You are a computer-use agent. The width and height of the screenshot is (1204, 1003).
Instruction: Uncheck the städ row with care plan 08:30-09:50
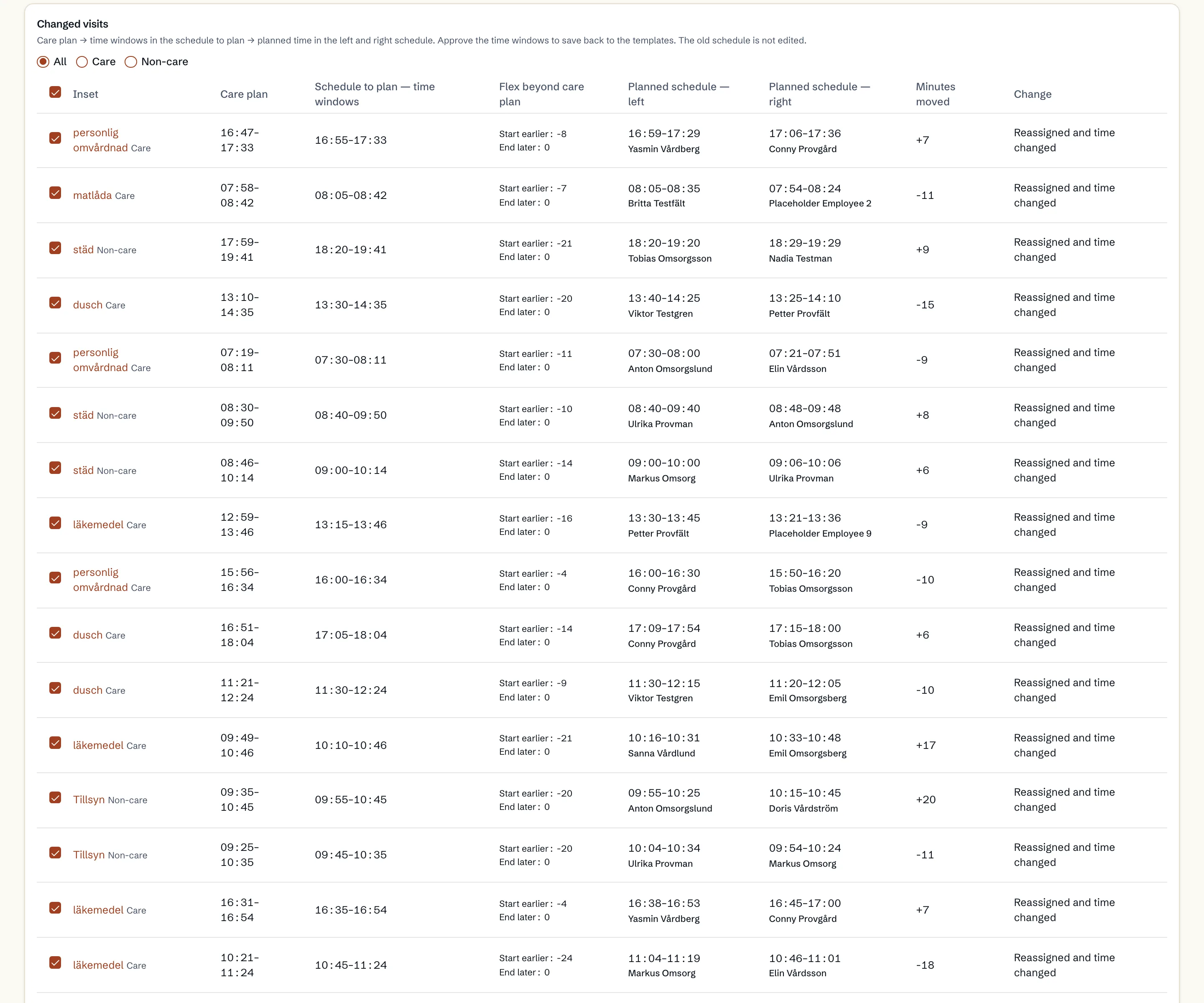tap(55, 412)
